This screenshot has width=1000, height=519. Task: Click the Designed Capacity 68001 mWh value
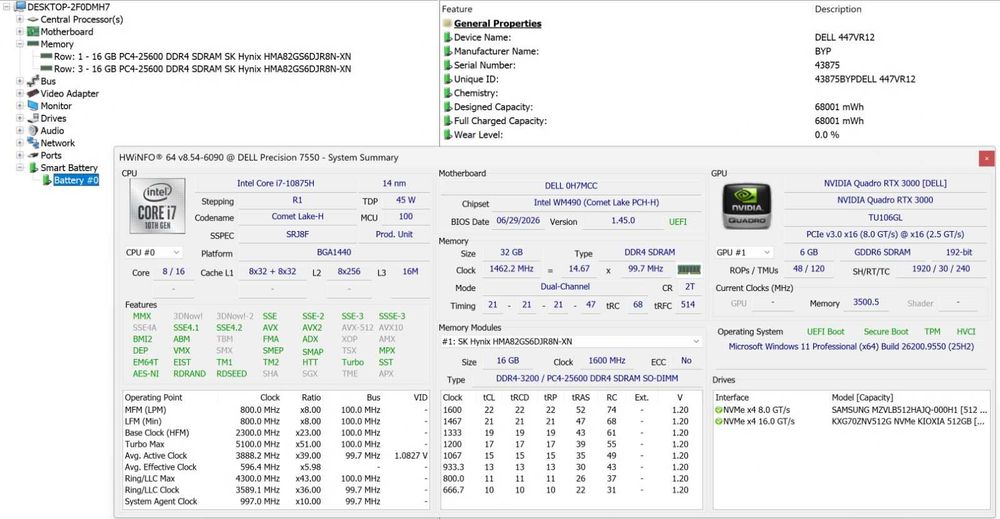[839, 107]
